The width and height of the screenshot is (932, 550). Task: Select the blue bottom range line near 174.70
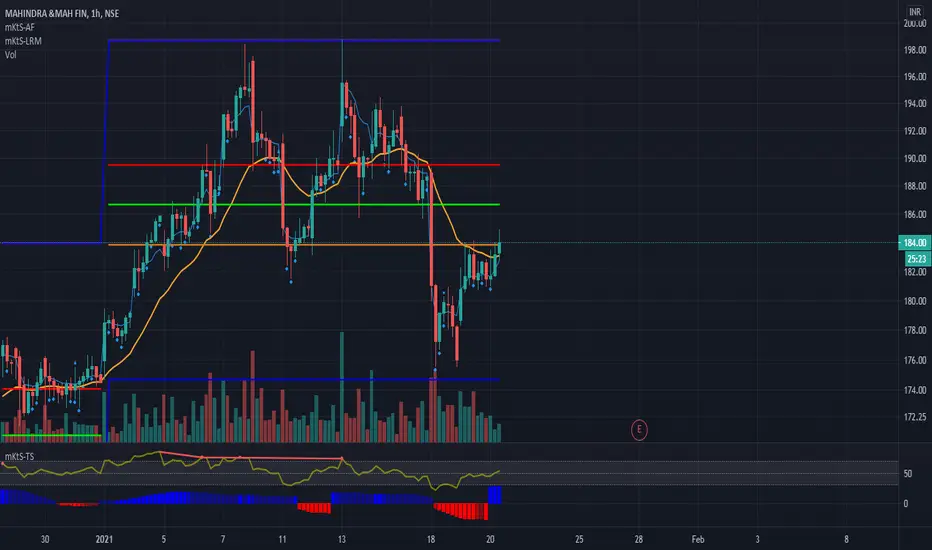304,379
